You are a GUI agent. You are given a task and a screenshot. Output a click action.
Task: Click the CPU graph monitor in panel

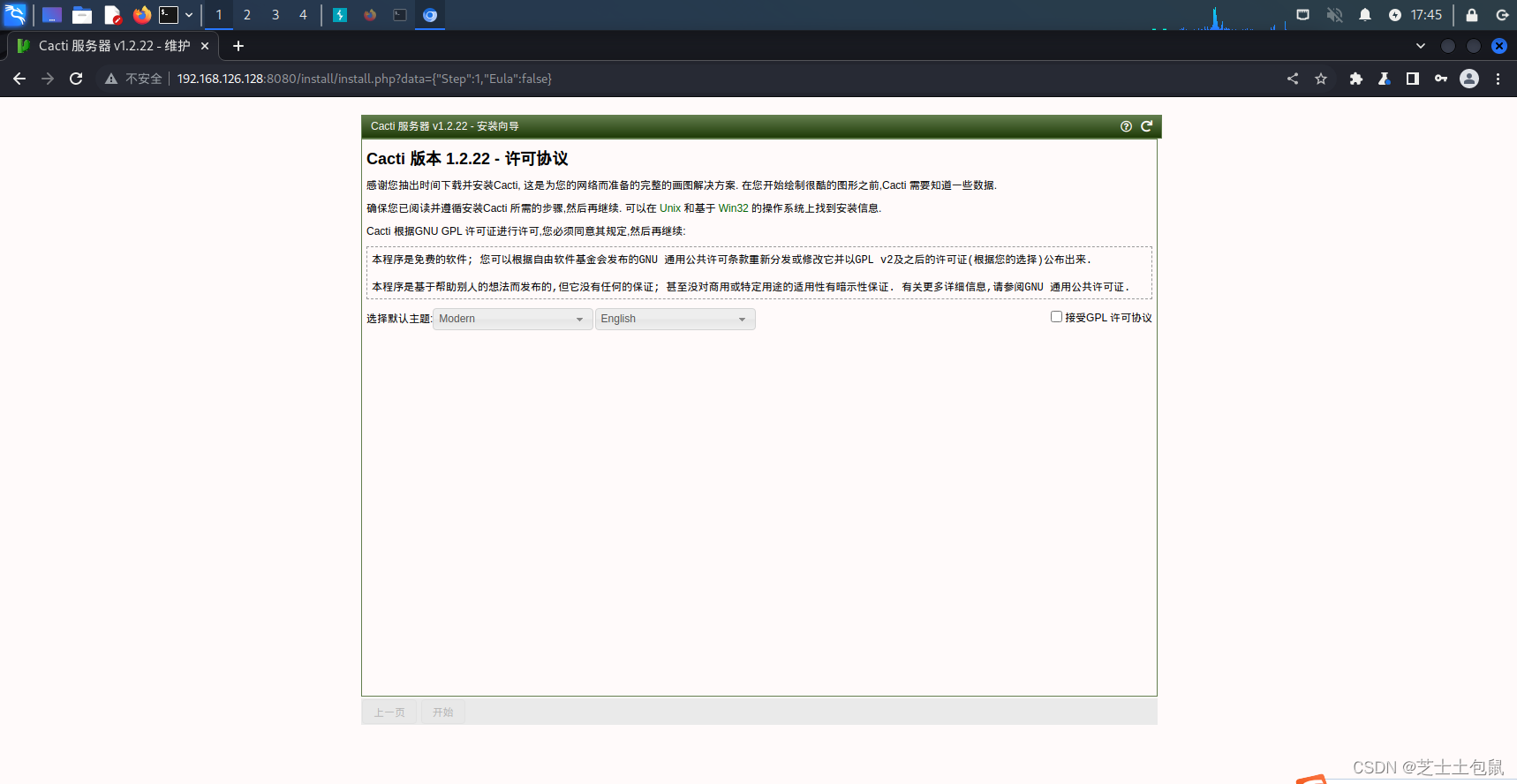[x=1218, y=18]
